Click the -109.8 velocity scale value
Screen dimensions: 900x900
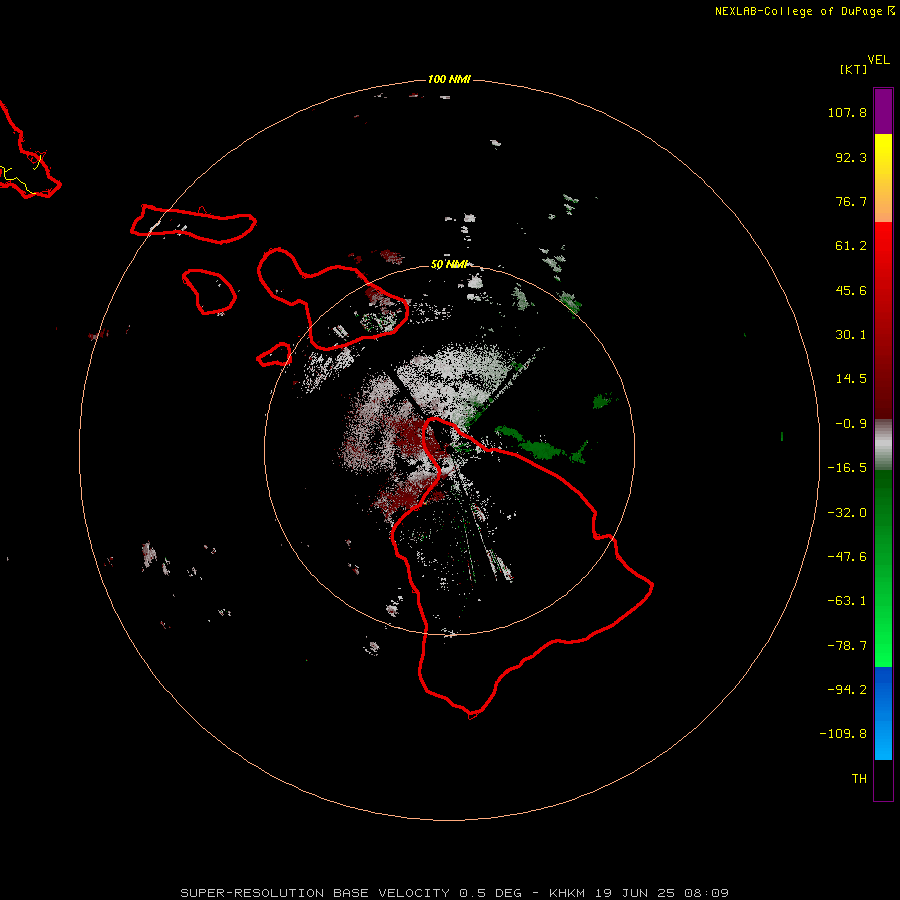click(843, 734)
